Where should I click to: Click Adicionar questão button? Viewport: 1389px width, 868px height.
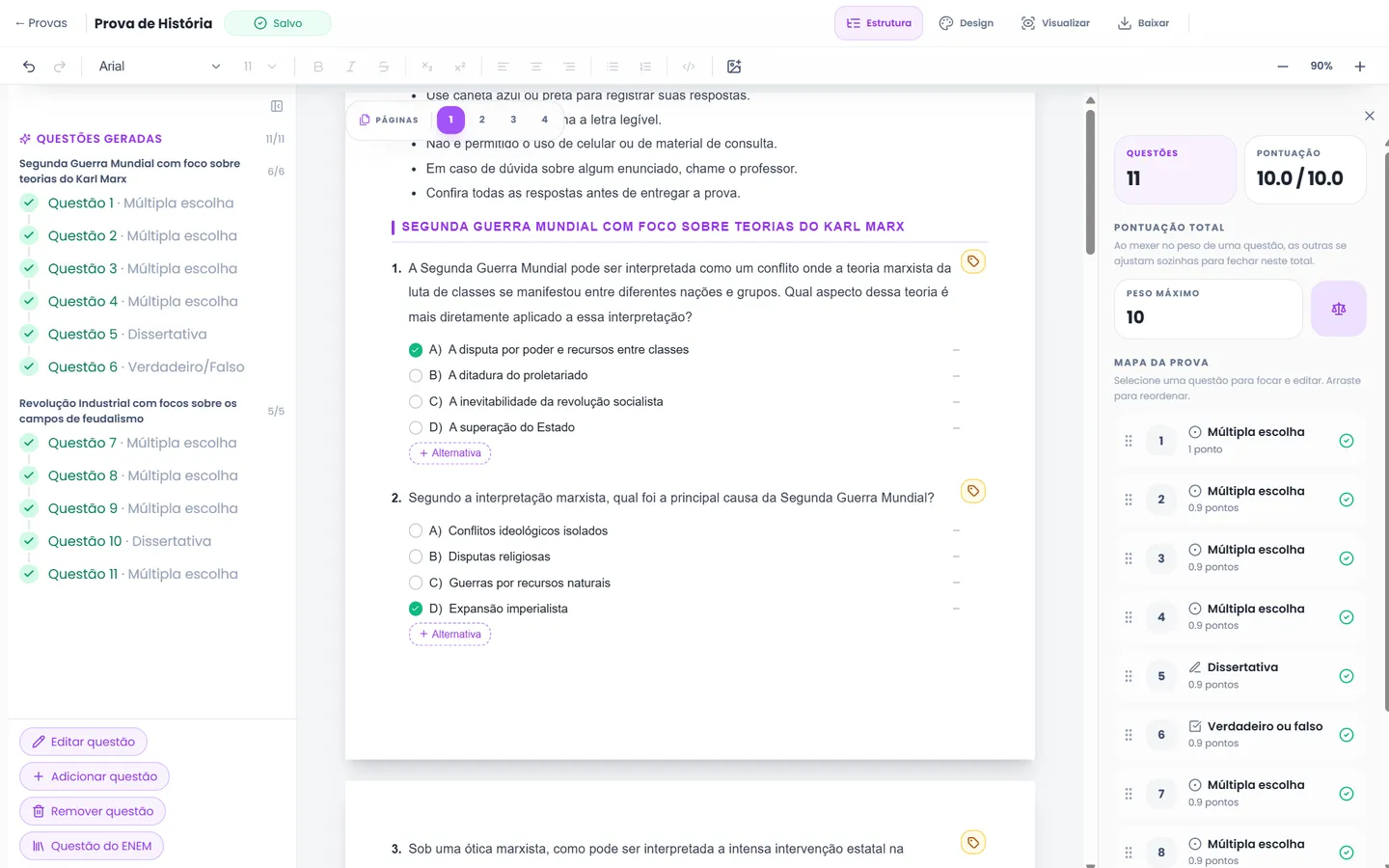point(95,776)
